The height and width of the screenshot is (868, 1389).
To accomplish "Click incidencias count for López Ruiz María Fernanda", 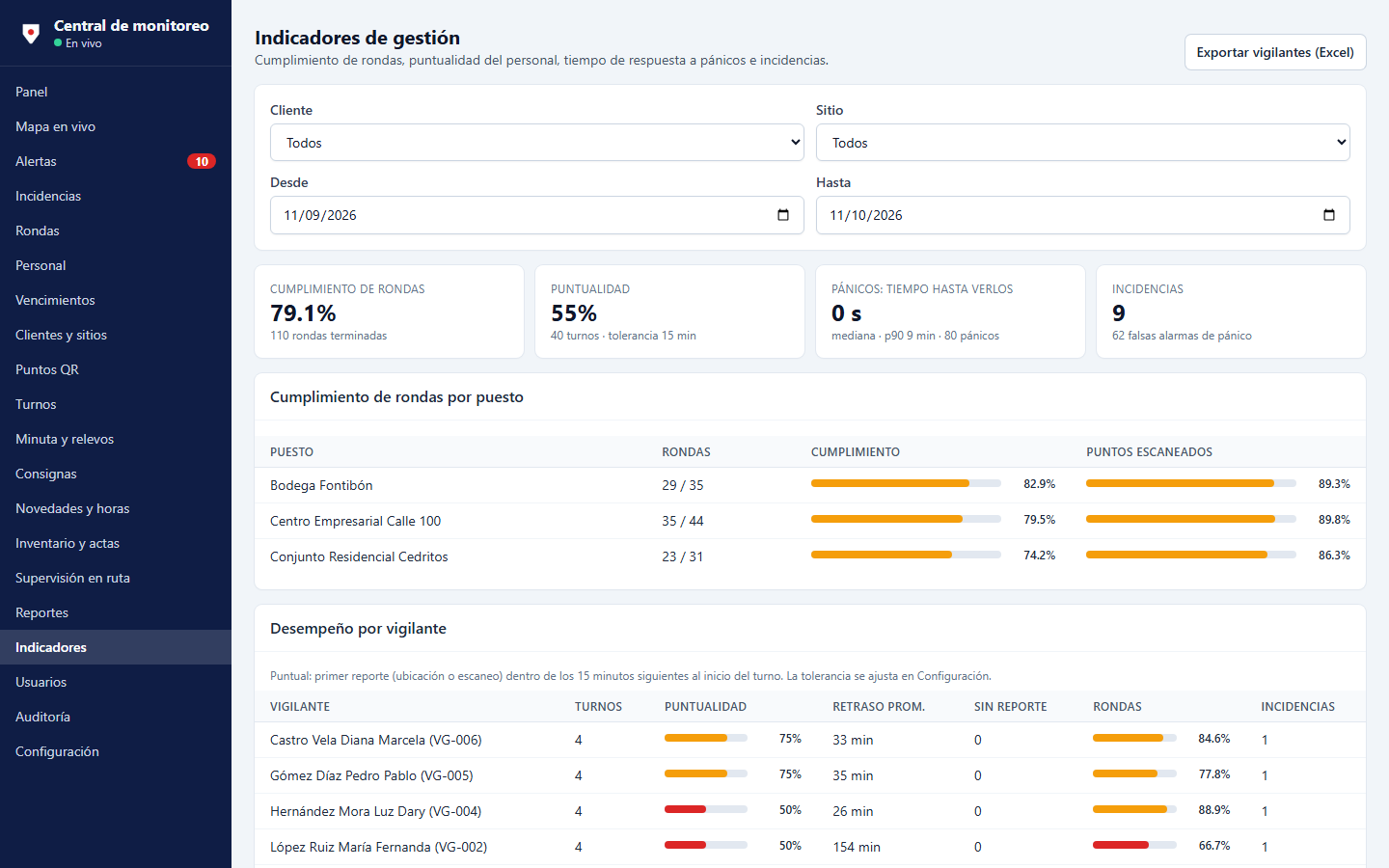I will click(1265, 847).
